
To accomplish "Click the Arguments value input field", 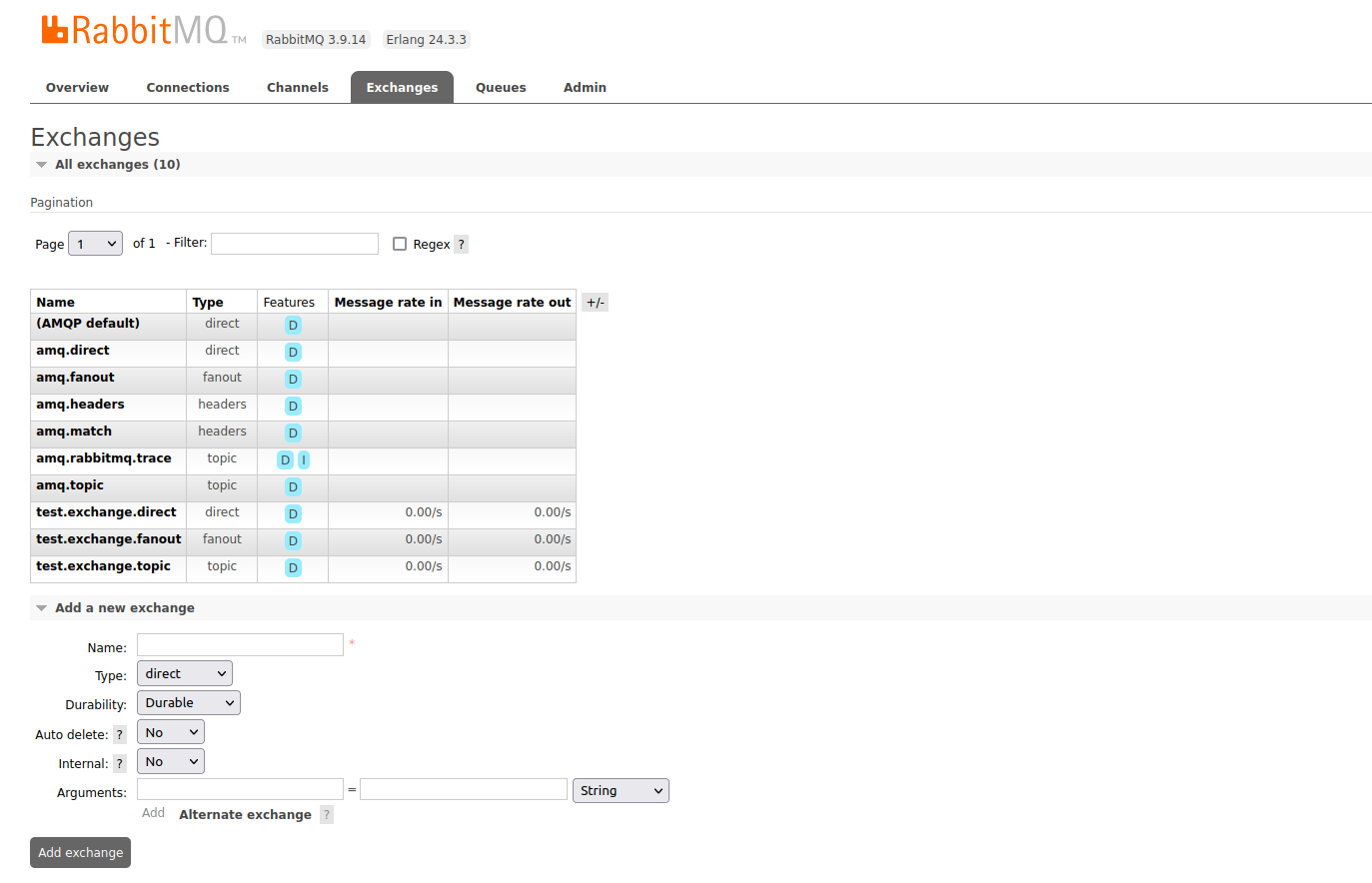I will coord(464,789).
